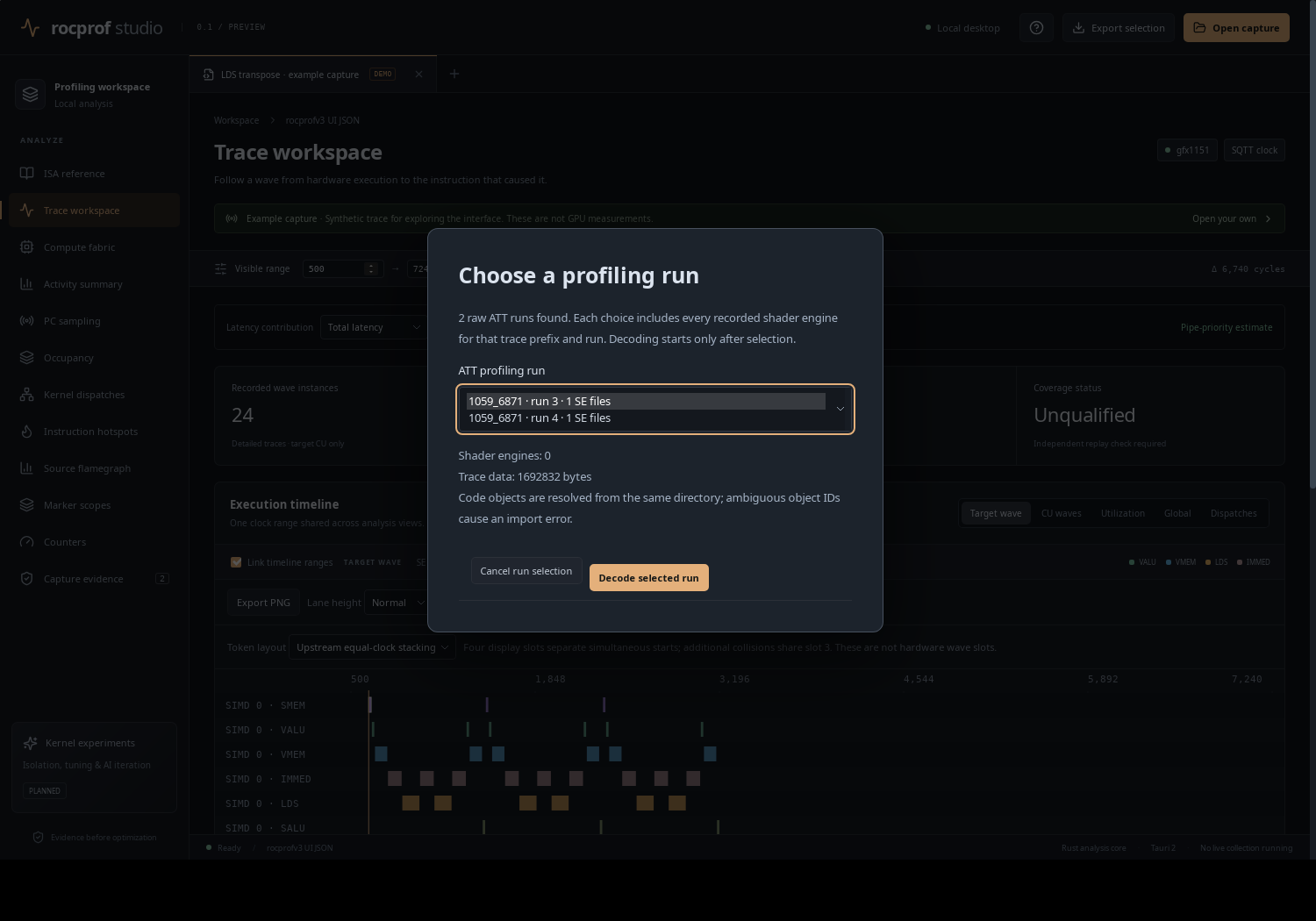Click the Export selection button
Screen dimensions: 1316x921
[1118, 28]
